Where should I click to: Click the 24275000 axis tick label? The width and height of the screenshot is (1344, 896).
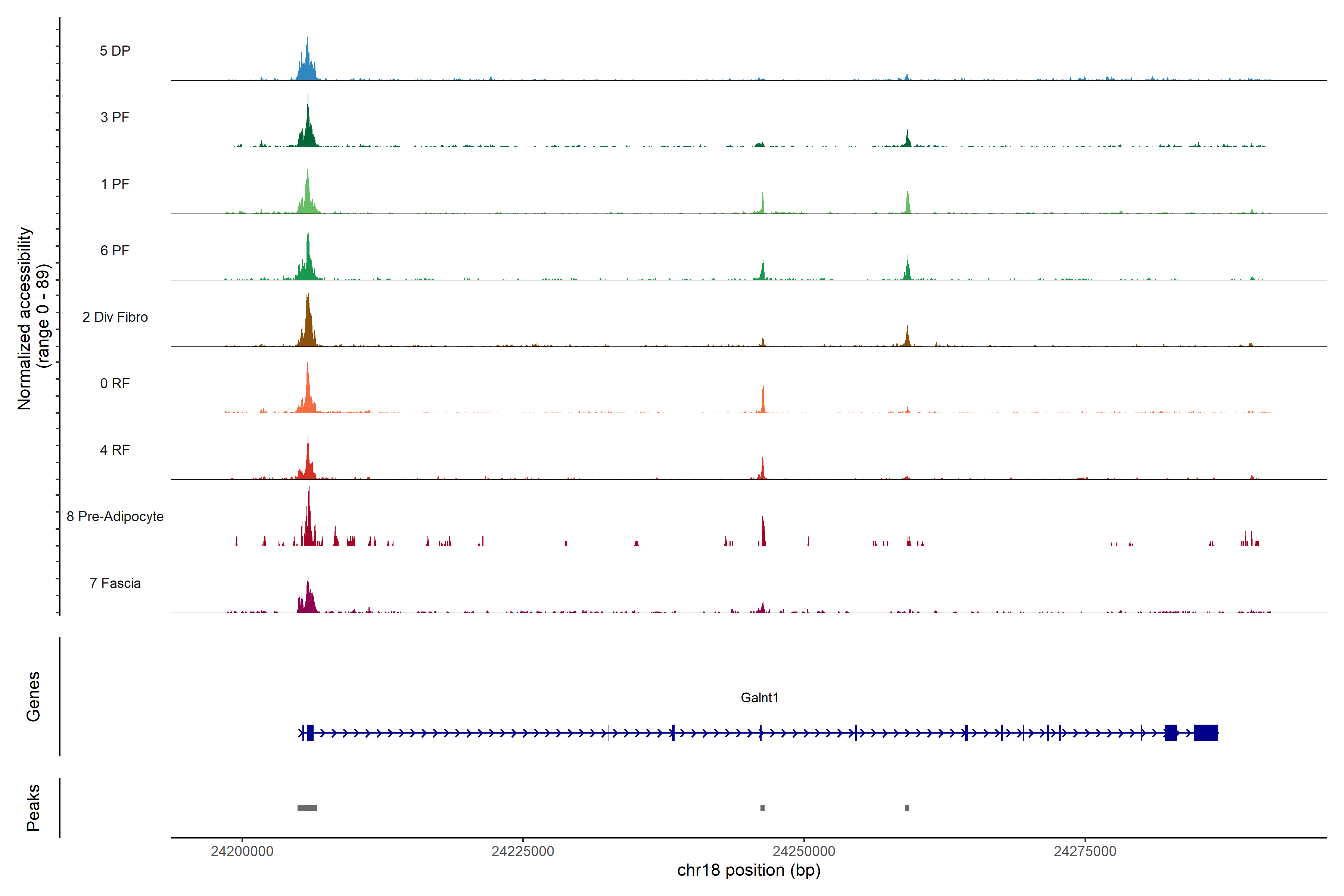click(x=1085, y=851)
